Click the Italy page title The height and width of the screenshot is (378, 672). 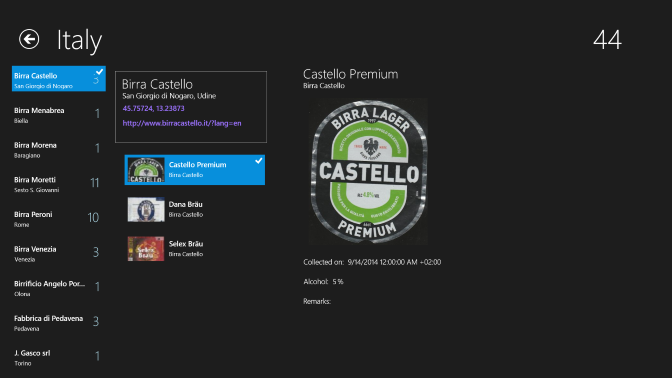click(79, 41)
